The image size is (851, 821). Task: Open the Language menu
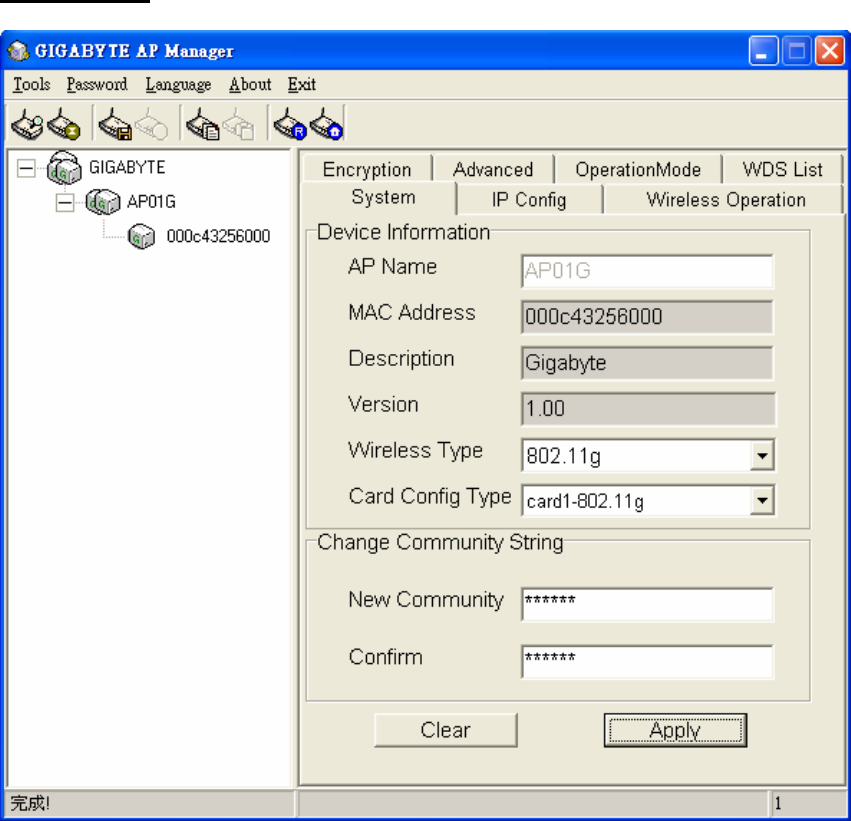178,84
